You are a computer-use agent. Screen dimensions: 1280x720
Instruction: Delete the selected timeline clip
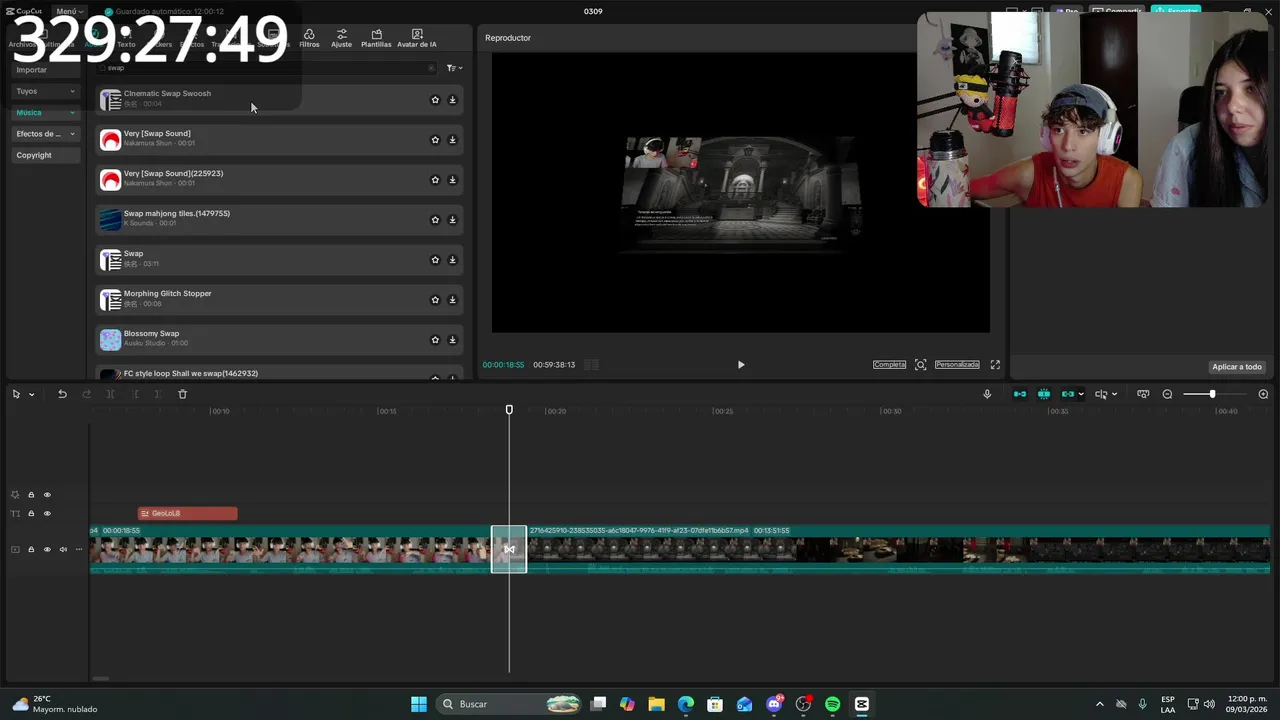point(182,394)
